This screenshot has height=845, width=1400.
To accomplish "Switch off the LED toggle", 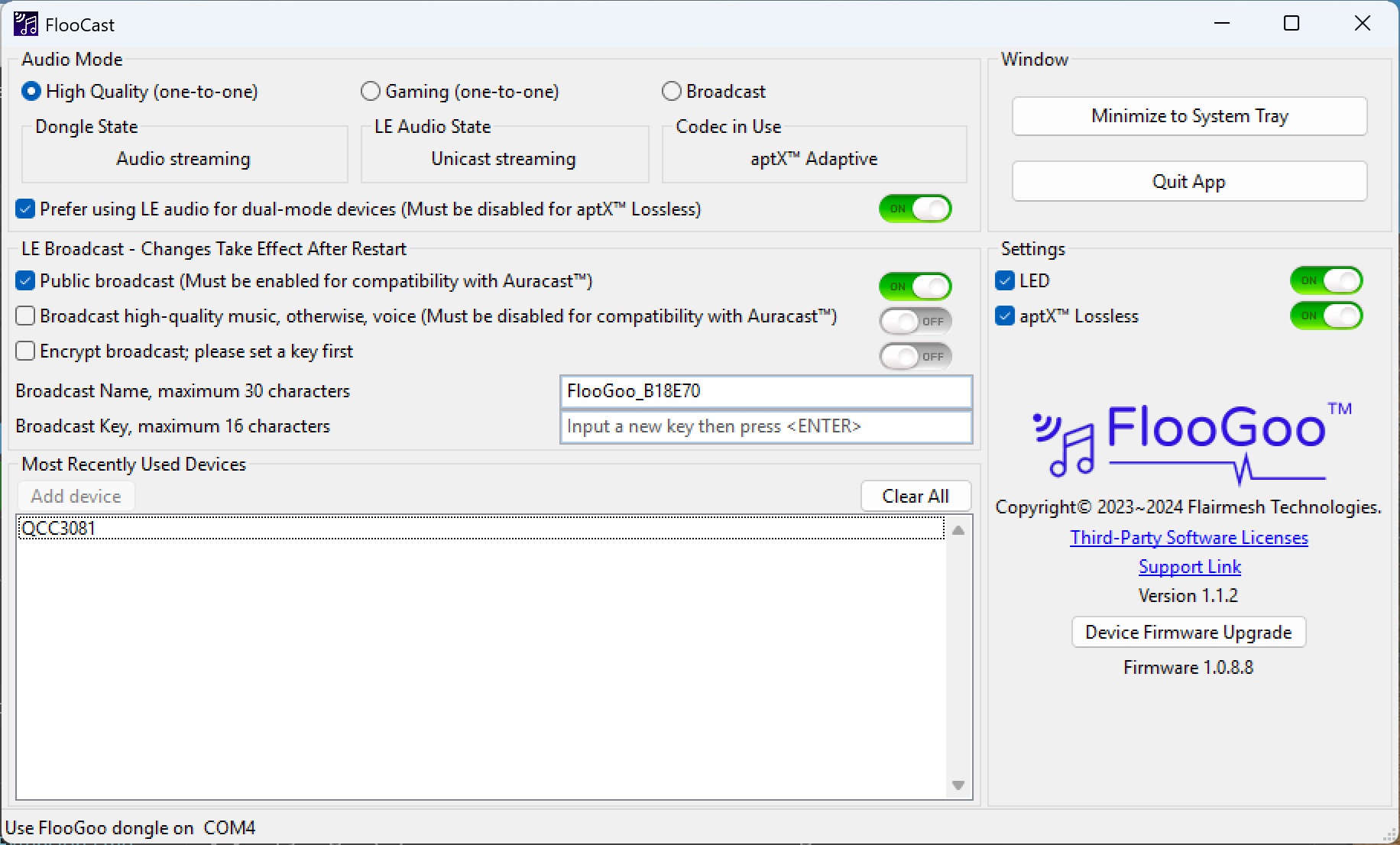I will pos(1326,280).
